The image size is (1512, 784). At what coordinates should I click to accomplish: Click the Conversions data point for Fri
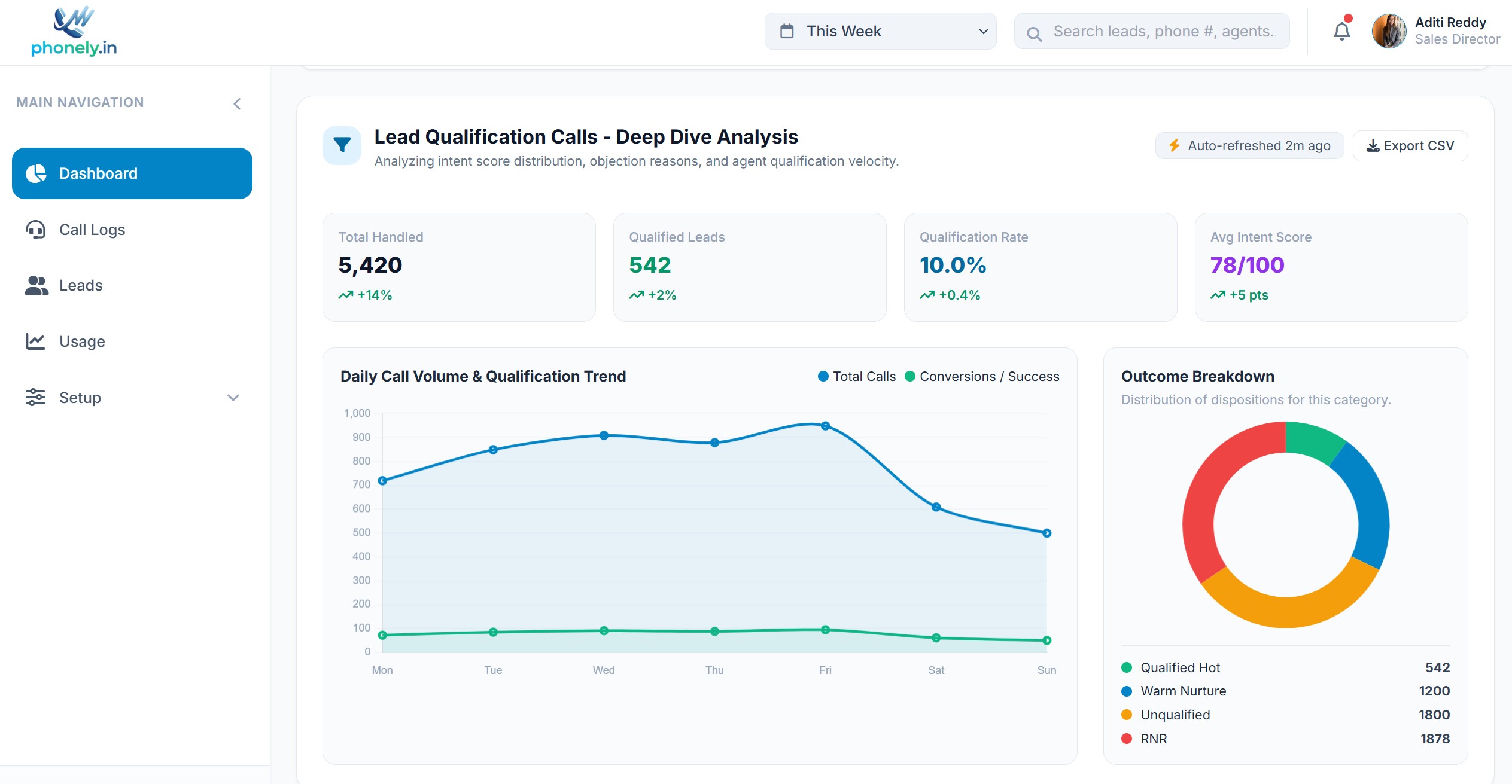point(825,629)
